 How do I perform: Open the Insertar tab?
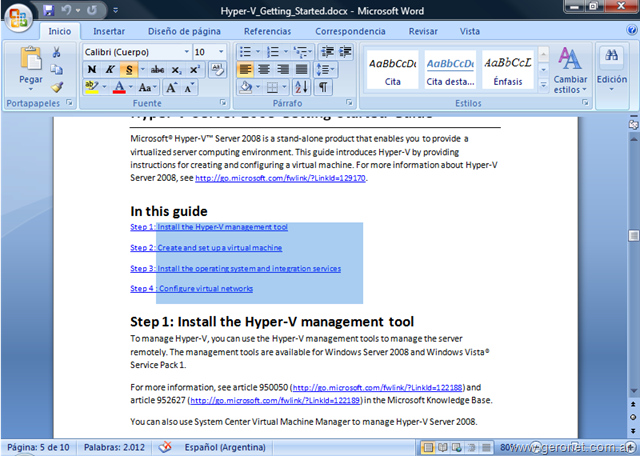tap(109, 31)
